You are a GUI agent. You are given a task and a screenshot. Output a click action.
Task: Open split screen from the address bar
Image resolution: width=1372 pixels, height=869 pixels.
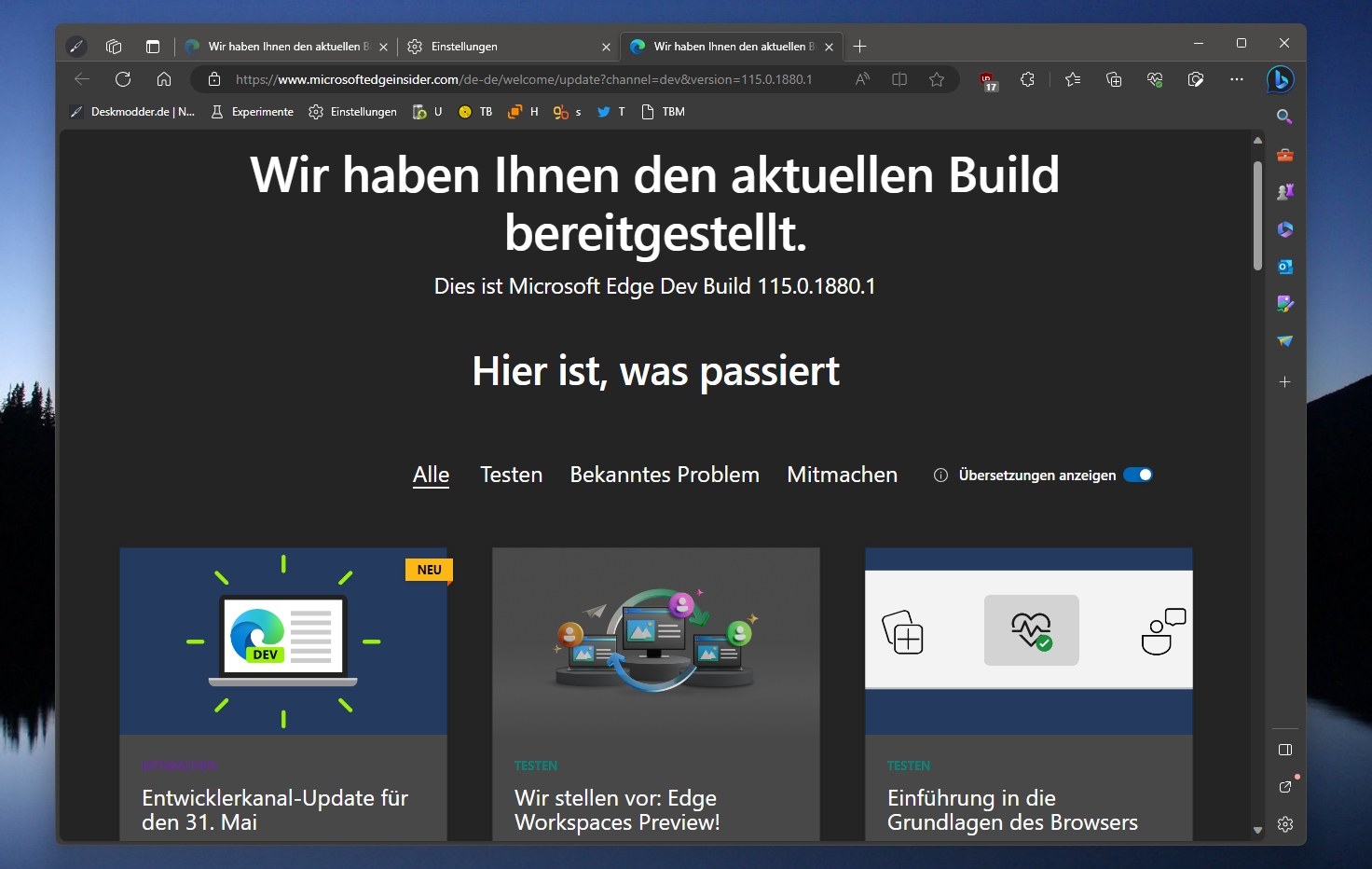click(x=899, y=79)
